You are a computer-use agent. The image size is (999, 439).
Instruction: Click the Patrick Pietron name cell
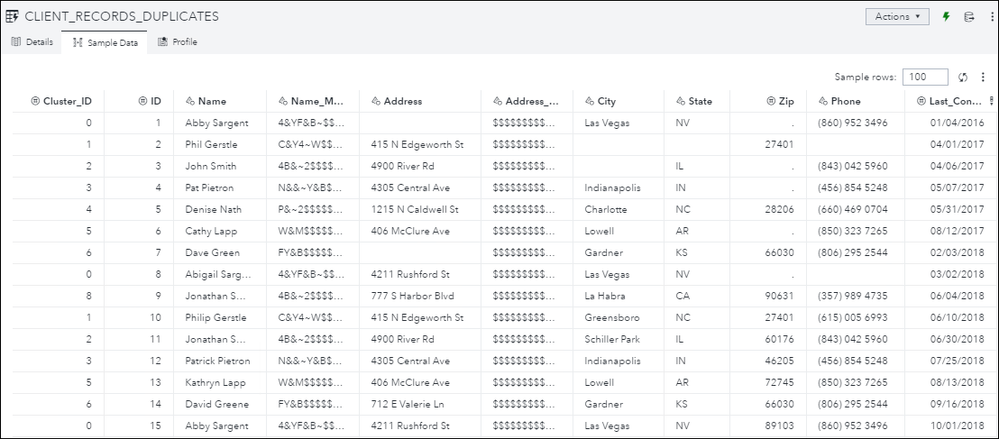coord(220,361)
